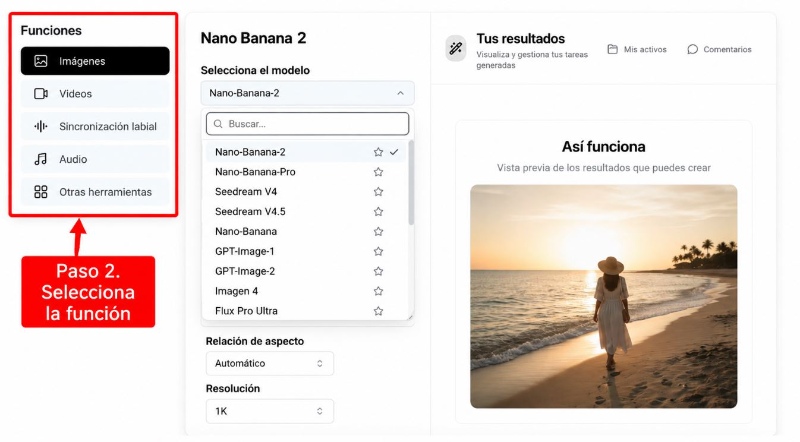Pick the Seedream V4.5 model
Viewport: 800px width, 442px height.
click(306, 212)
